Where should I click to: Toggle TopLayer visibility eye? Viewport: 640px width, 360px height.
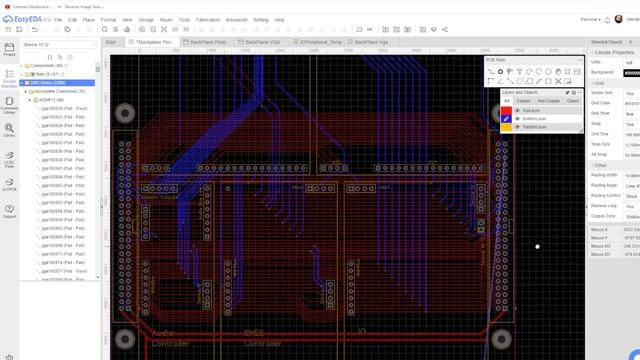point(517,111)
